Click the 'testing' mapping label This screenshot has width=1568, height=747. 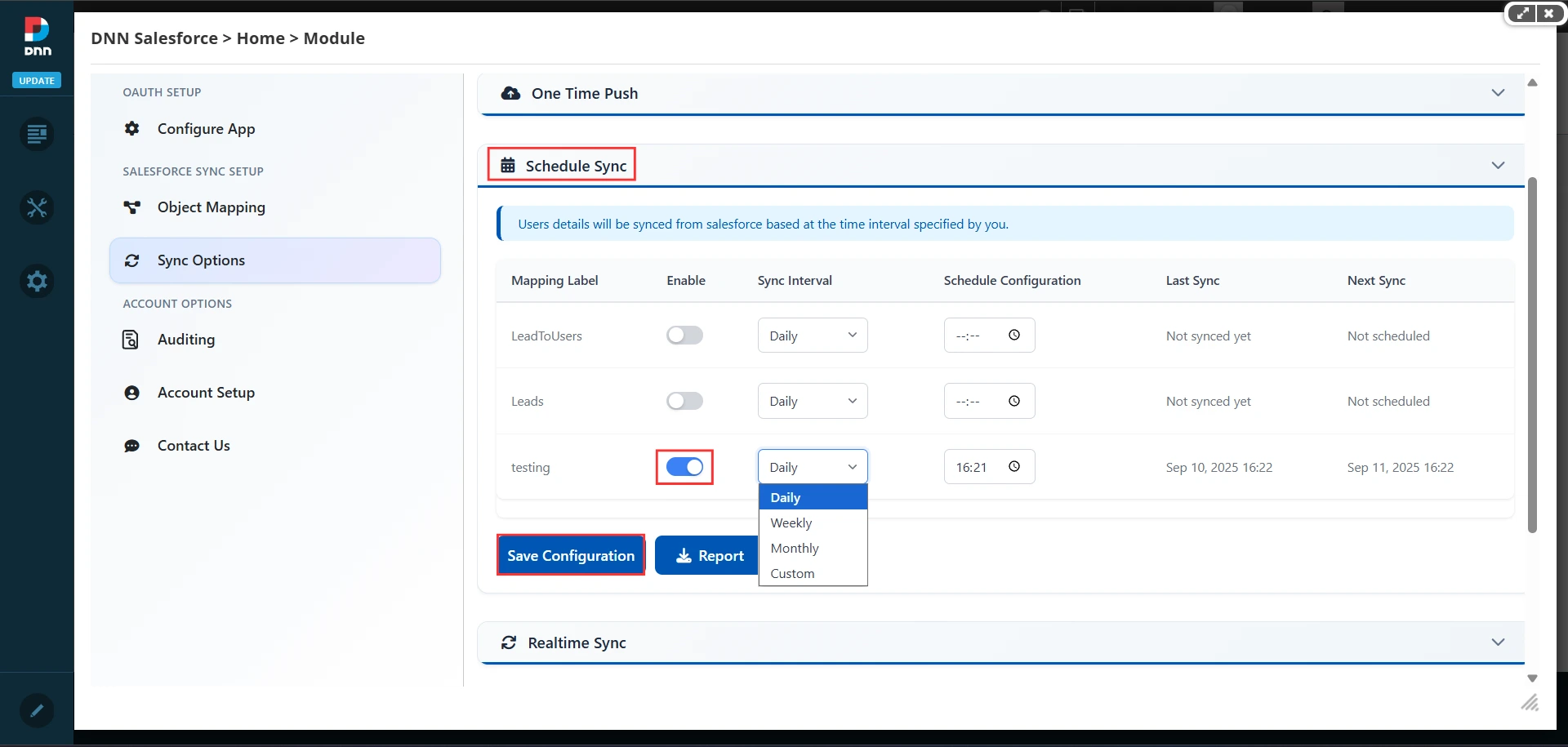530,467
